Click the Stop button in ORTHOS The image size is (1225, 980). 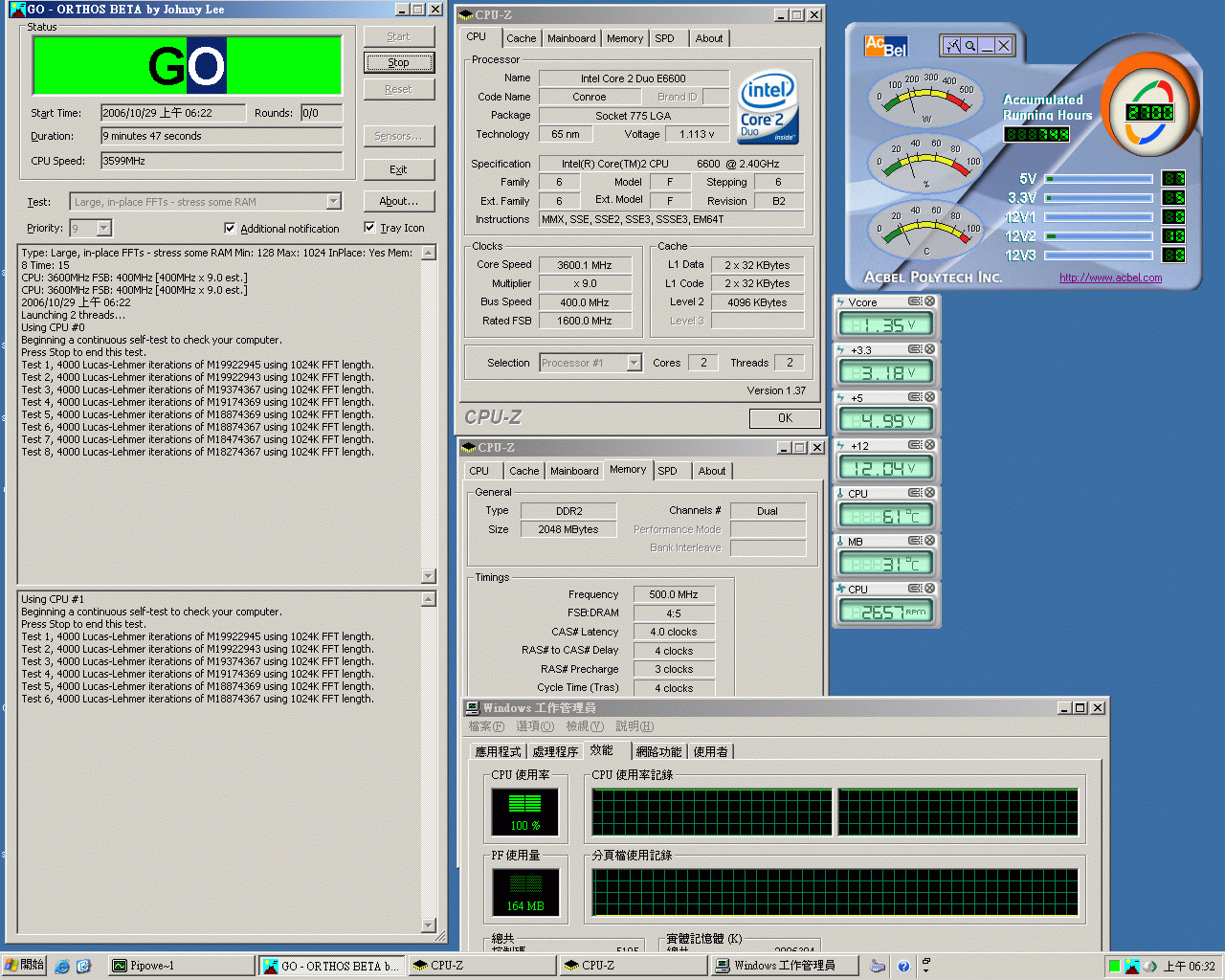[x=399, y=62]
